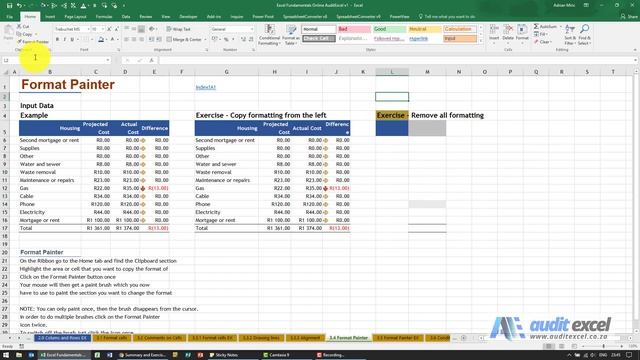Click the Font Color letter A icon
Image resolution: width=640 pixels, height=360 pixels.
point(112,40)
